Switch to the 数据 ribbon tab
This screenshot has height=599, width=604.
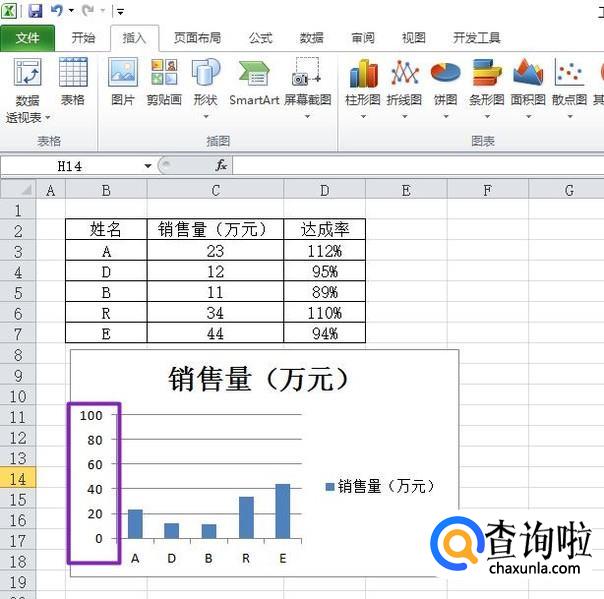pos(311,38)
